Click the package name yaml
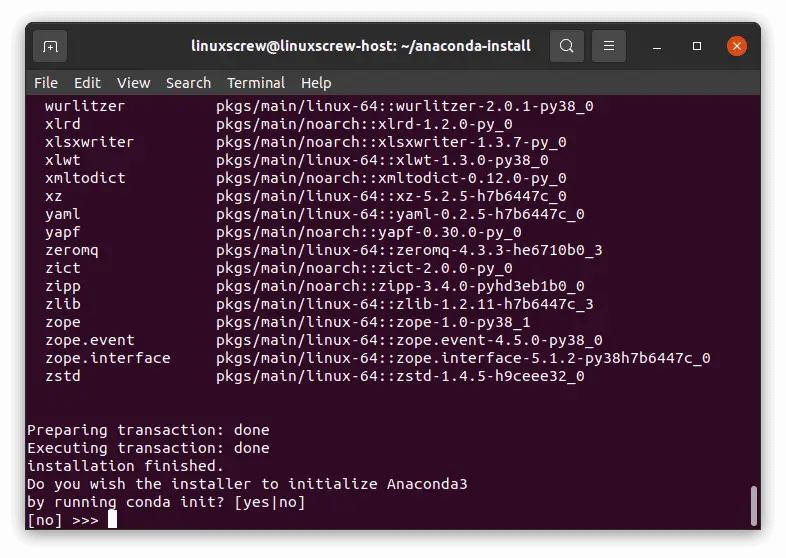Screen dimensions: 786x558 63,215
